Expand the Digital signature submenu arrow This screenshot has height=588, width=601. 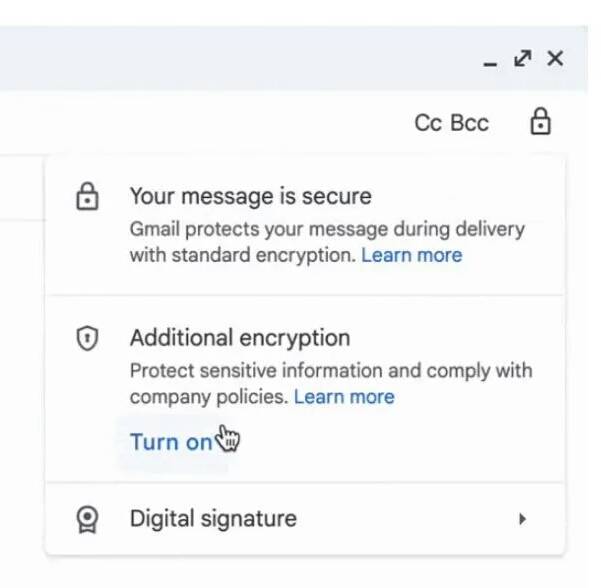[521, 519]
